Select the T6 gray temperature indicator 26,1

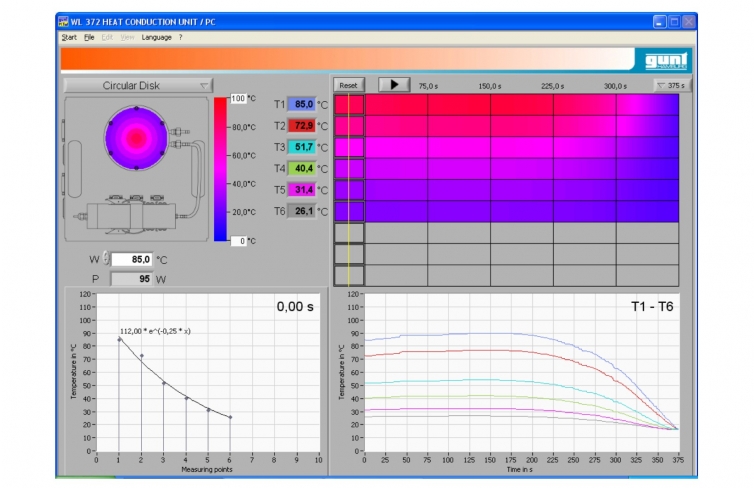click(301, 211)
